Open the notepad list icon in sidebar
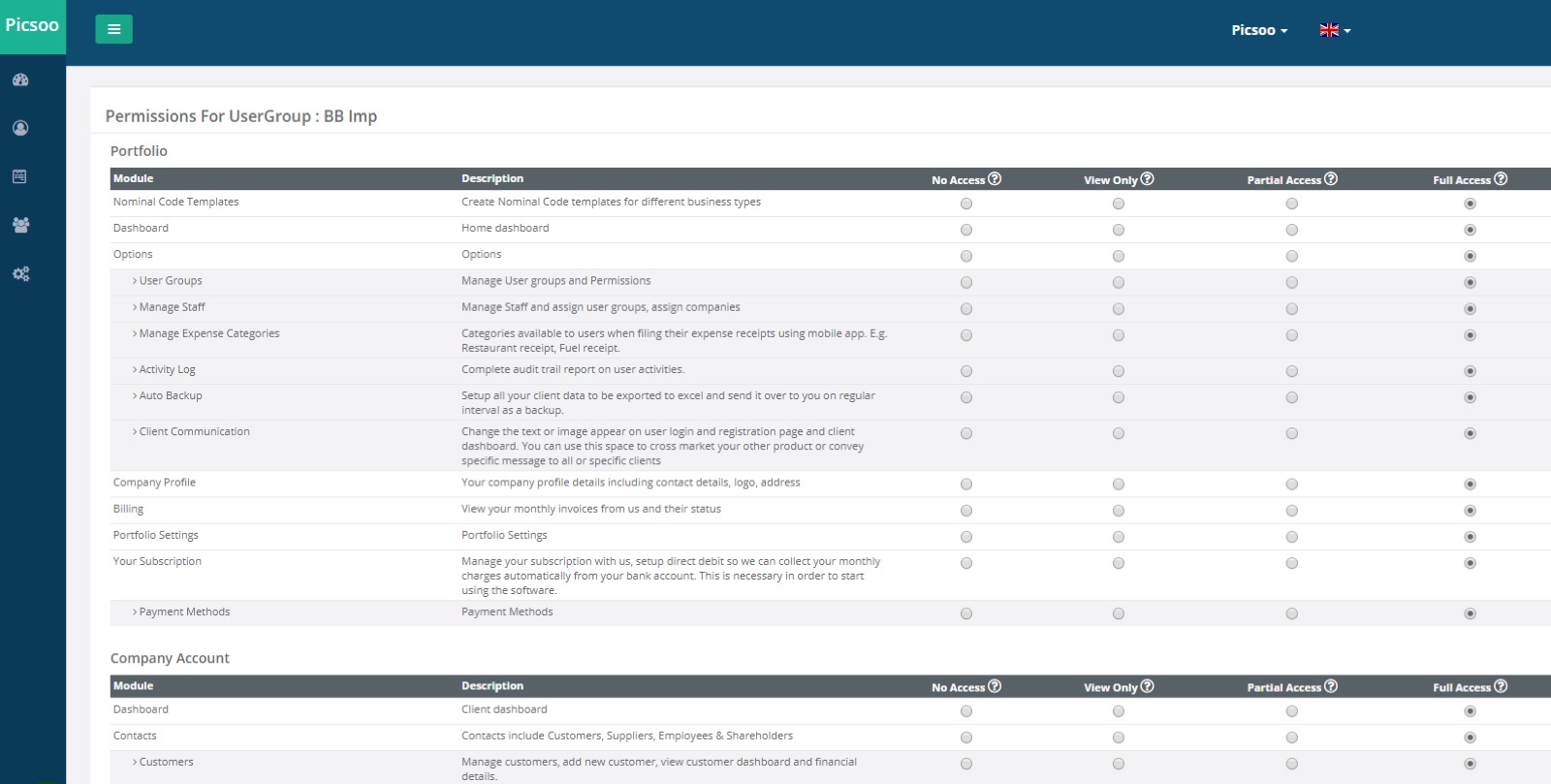 click(x=19, y=176)
